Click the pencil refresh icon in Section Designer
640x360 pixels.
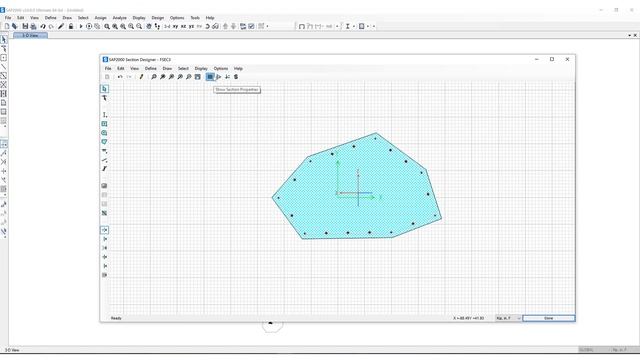(142, 77)
